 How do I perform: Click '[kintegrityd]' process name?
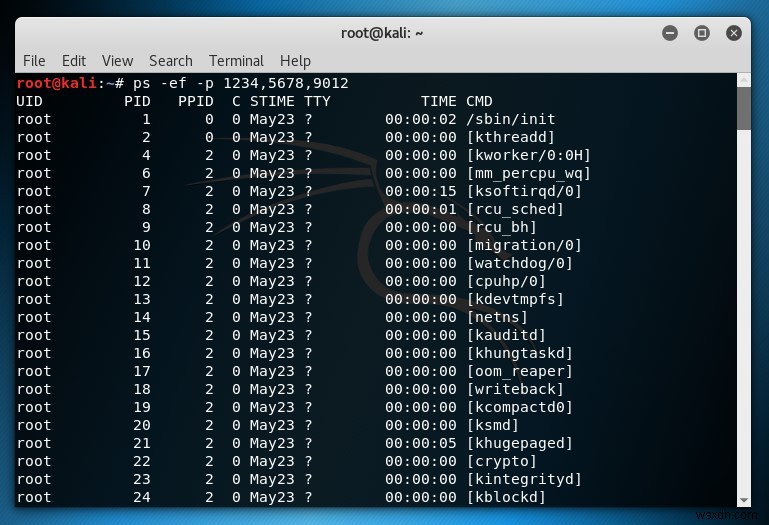click(x=524, y=479)
